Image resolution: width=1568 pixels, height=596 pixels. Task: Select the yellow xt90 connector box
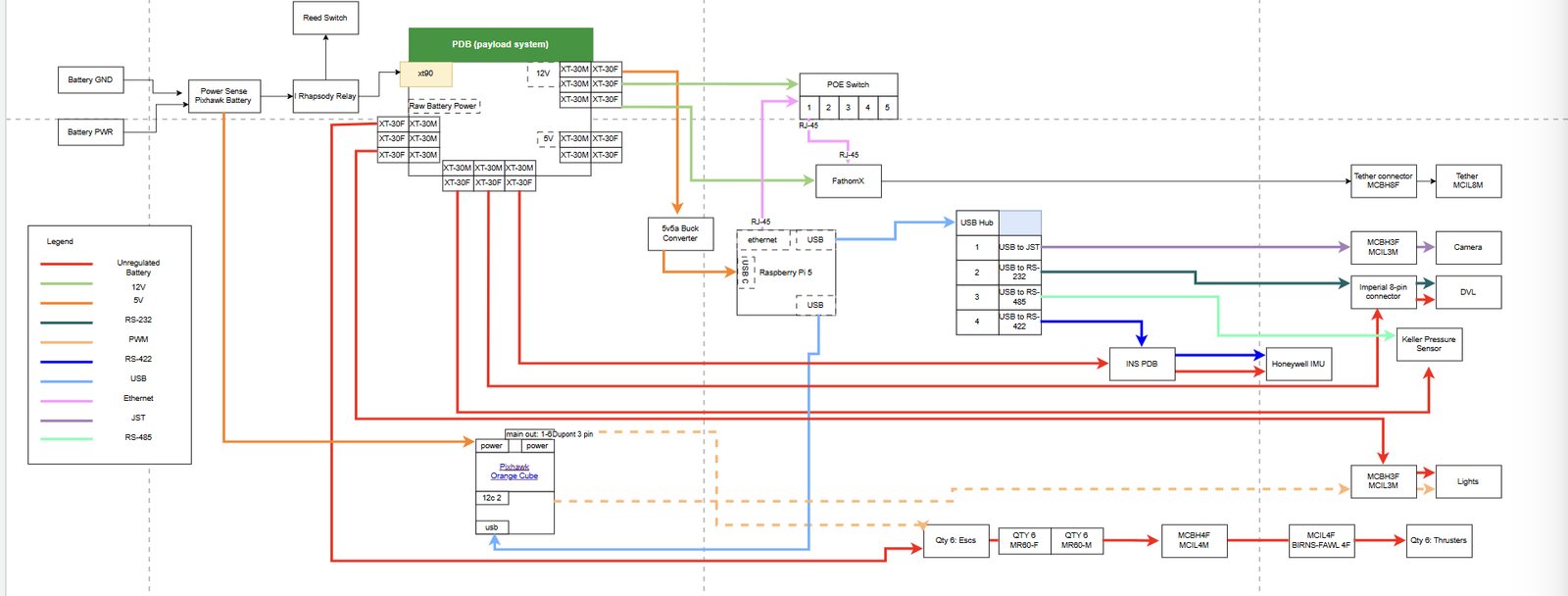point(426,74)
